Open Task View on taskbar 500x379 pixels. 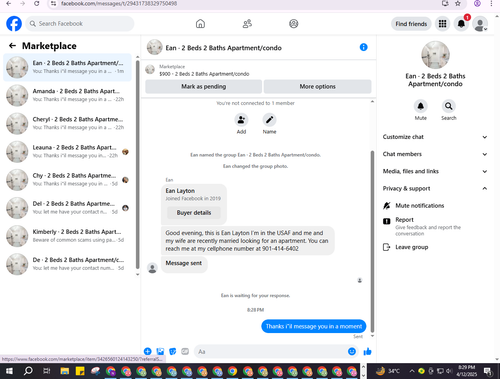pos(47,371)
